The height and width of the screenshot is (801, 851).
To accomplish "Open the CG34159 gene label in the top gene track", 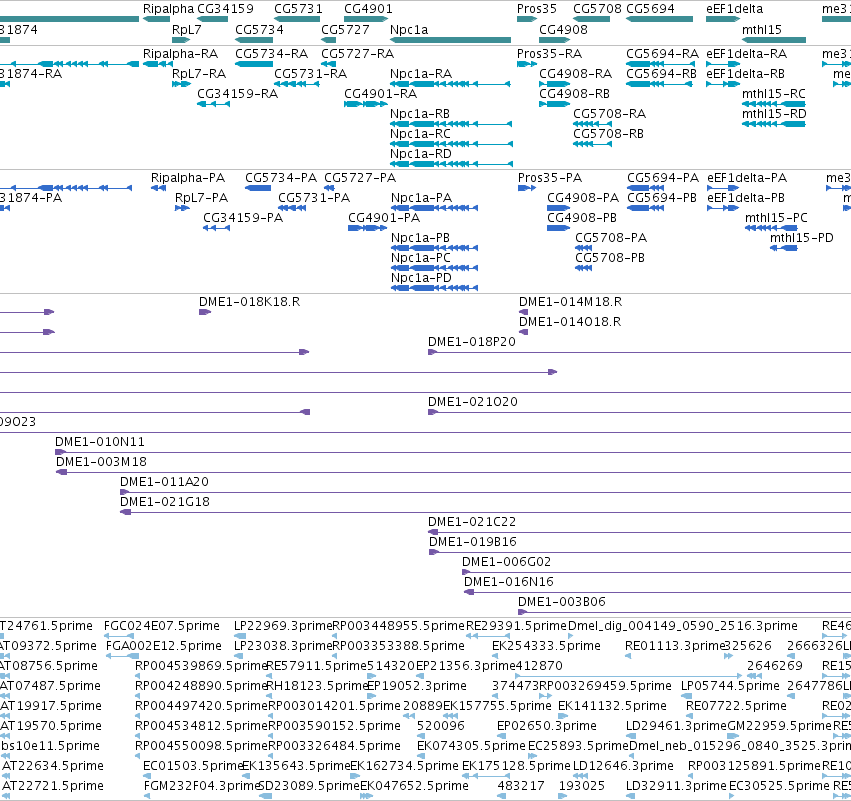I will (x=225, y=9).
